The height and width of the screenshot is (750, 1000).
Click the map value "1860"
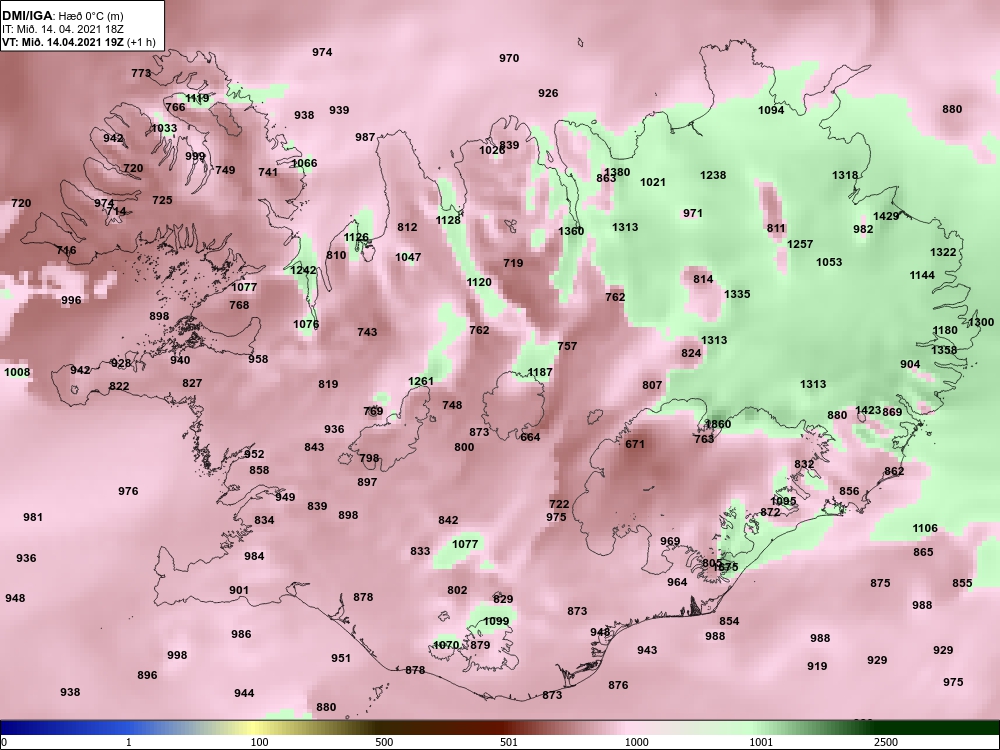tap(718, 424)
